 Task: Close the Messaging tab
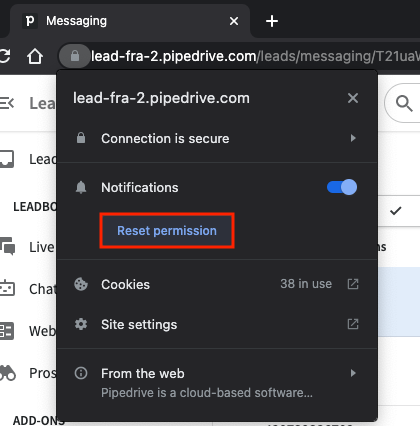(234, 21)
